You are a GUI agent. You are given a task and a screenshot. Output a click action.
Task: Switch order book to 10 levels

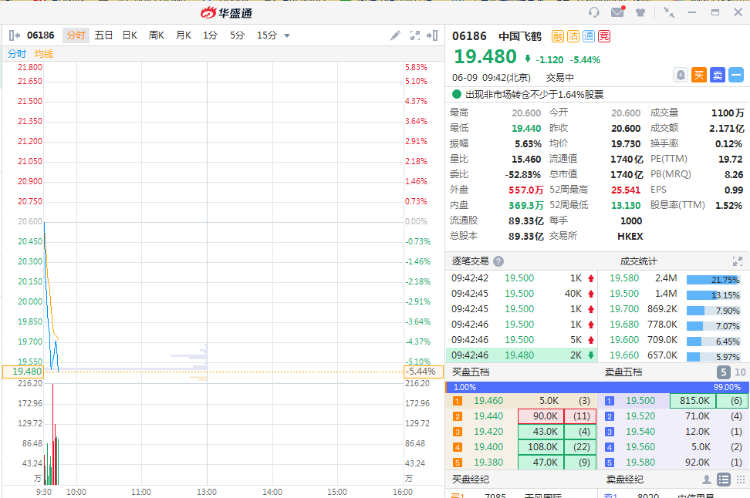[x=739, y=373]
